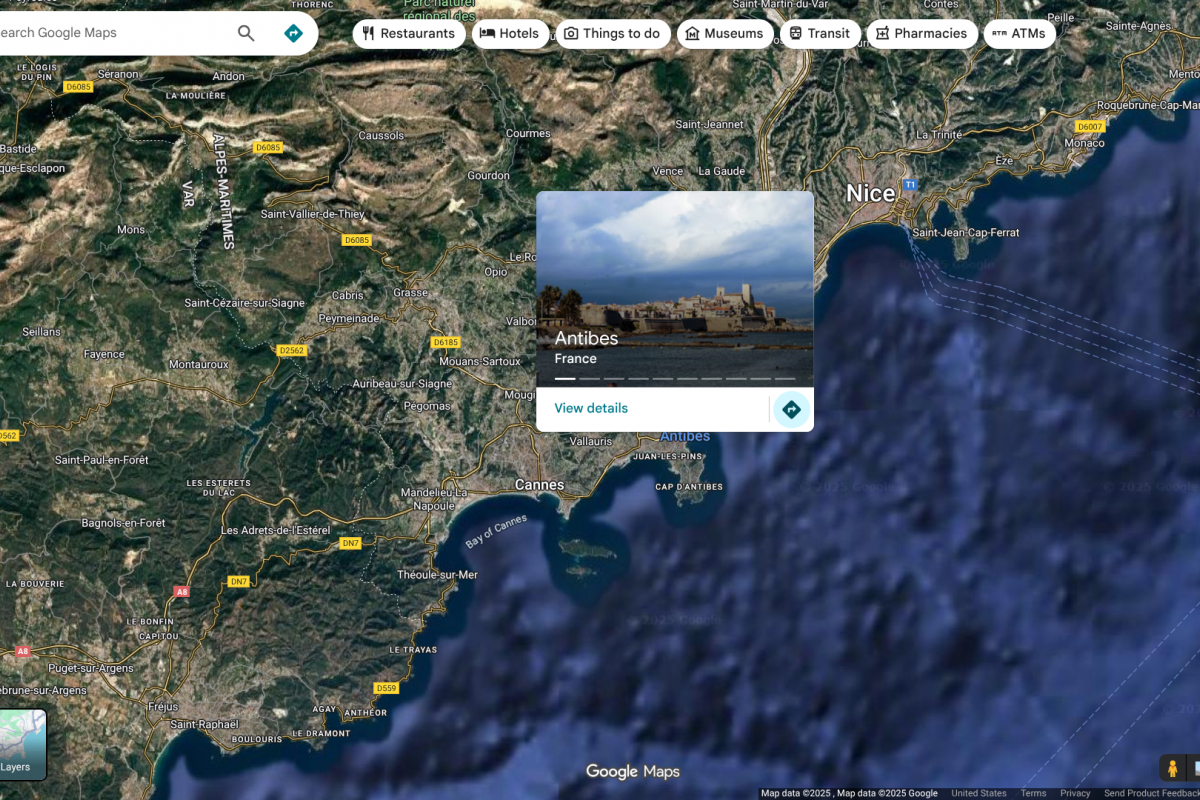Switch map type with the Layers thumbnail
The image size is (1200, 800).
coord(22,745)
